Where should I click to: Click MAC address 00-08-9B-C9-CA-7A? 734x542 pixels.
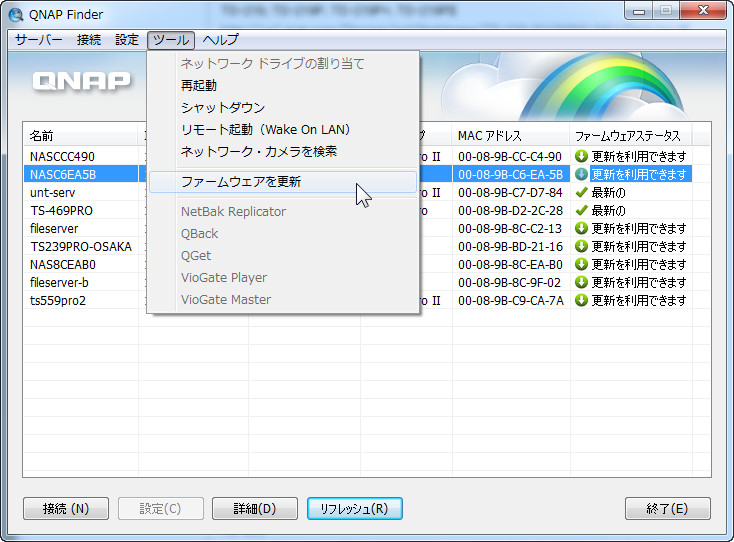tap(511, 300)
